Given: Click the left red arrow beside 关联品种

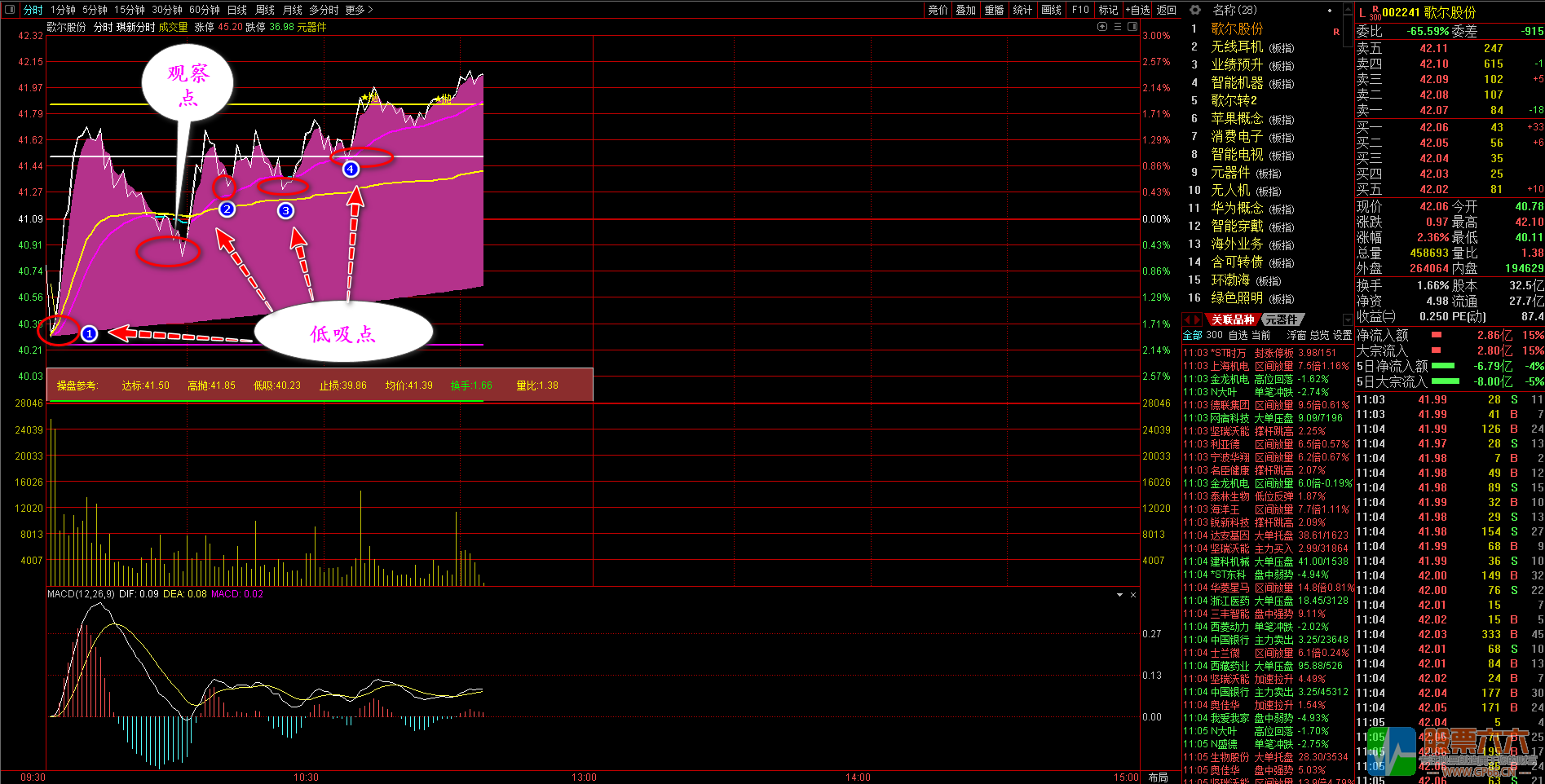Looking at the screenshot, I should coord(1188,319).
